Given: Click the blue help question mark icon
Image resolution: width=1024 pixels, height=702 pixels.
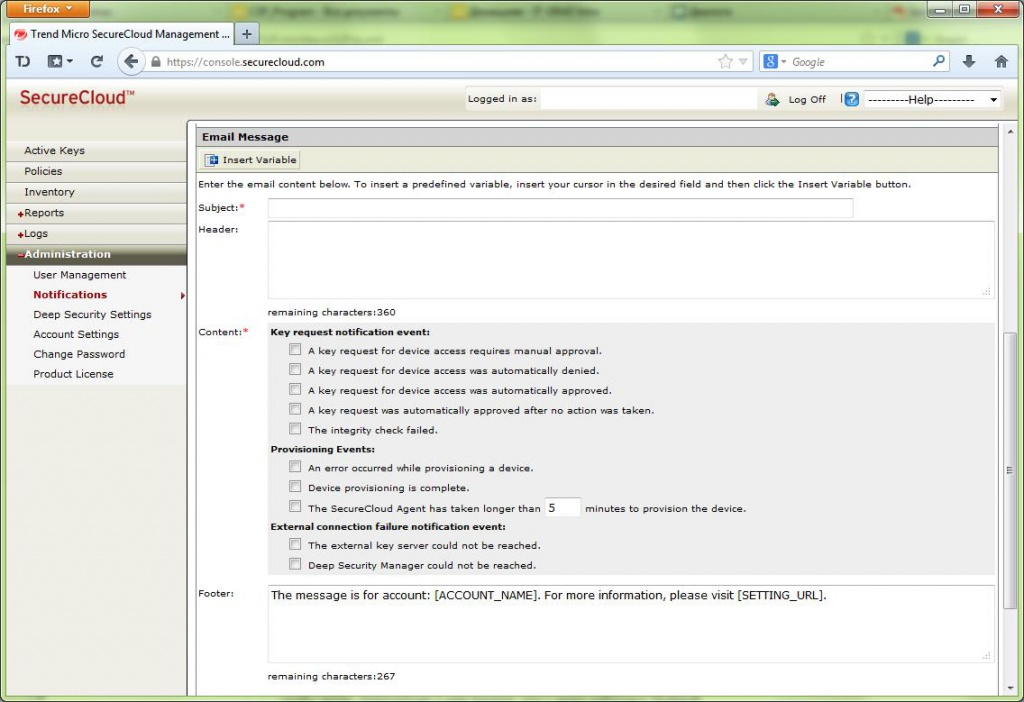Looking at the screenshot, I should pyautogui.click(x=851, y=99).
